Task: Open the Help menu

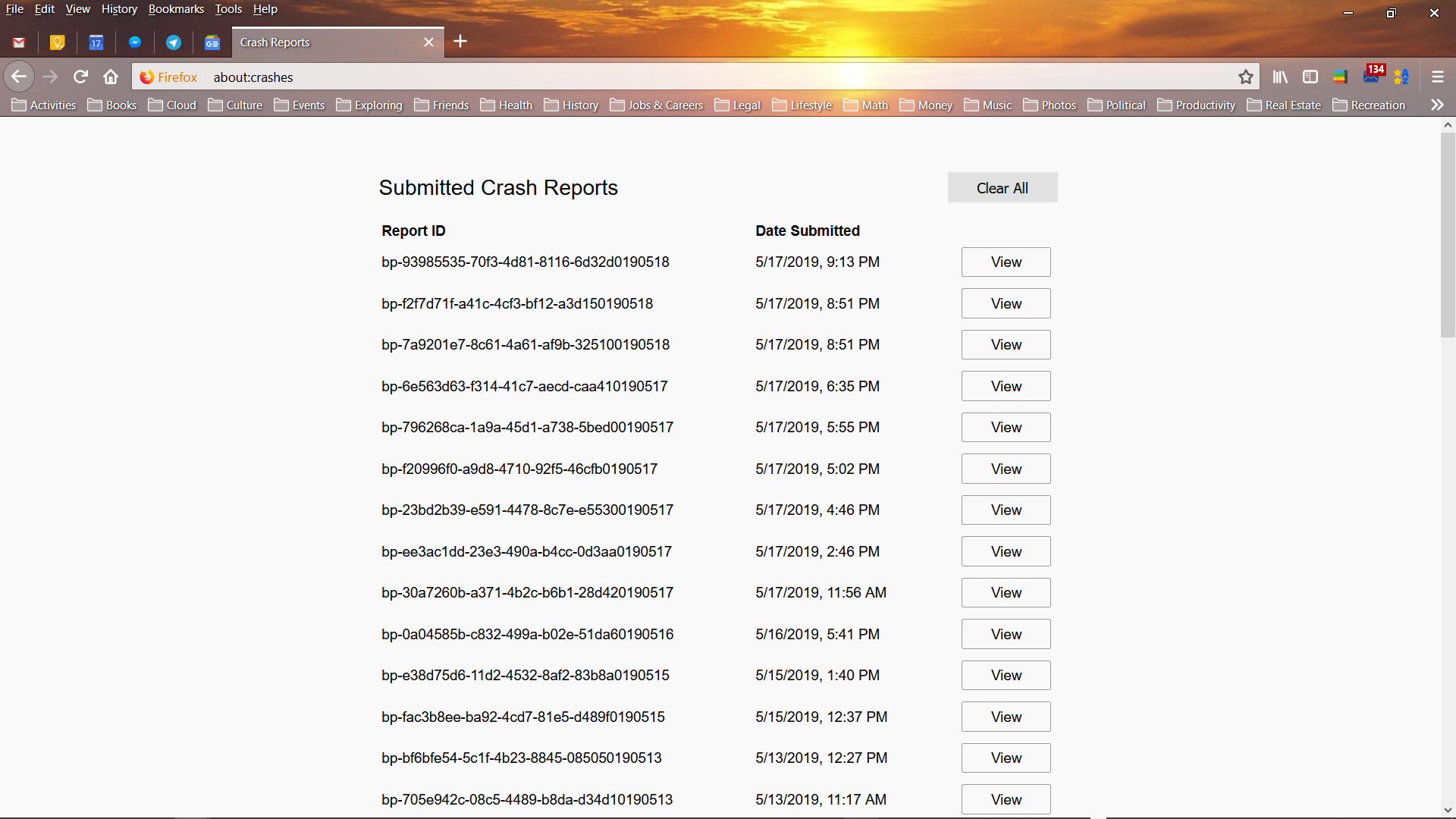Action: [x=265, y=9]
